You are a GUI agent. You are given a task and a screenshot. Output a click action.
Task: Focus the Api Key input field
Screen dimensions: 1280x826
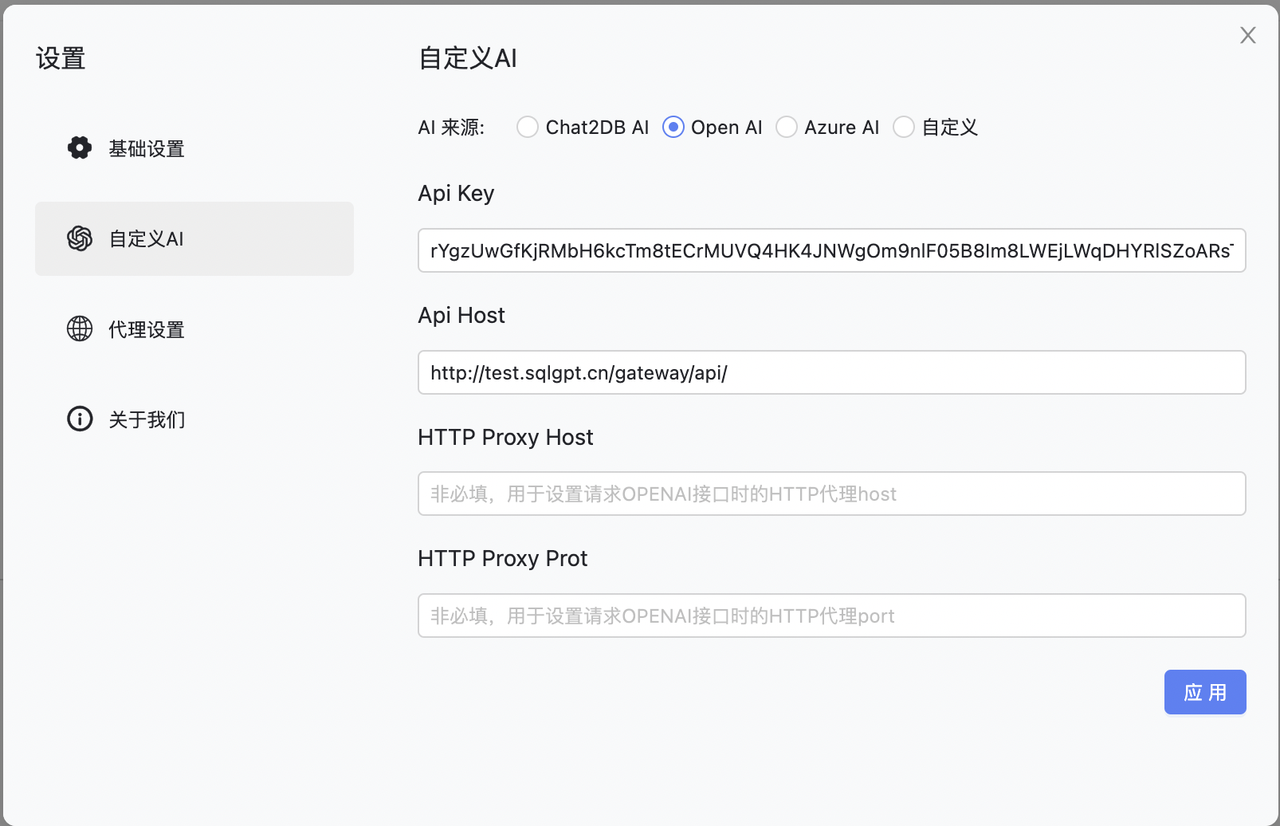click(x=832, y=250)
